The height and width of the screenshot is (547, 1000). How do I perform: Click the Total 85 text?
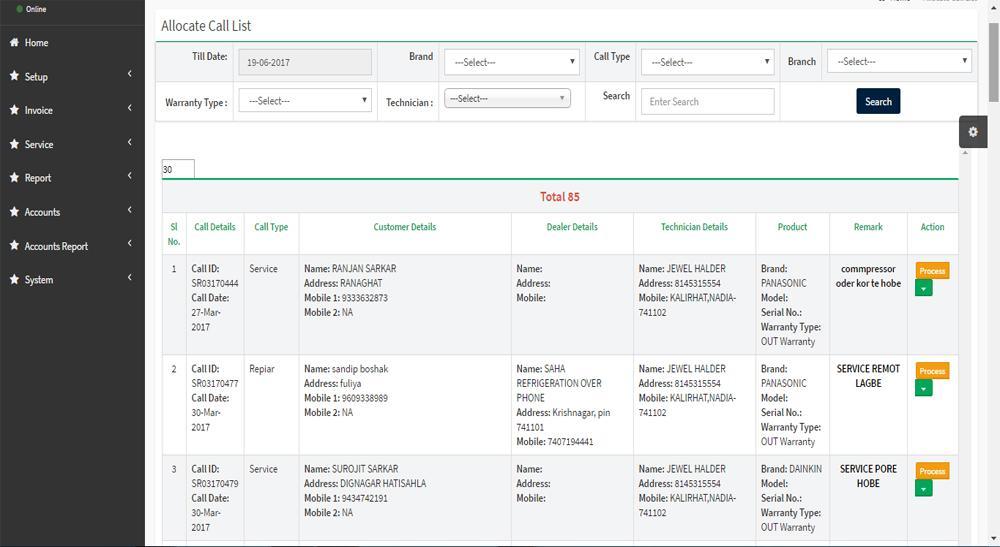(x=560, y=197)
